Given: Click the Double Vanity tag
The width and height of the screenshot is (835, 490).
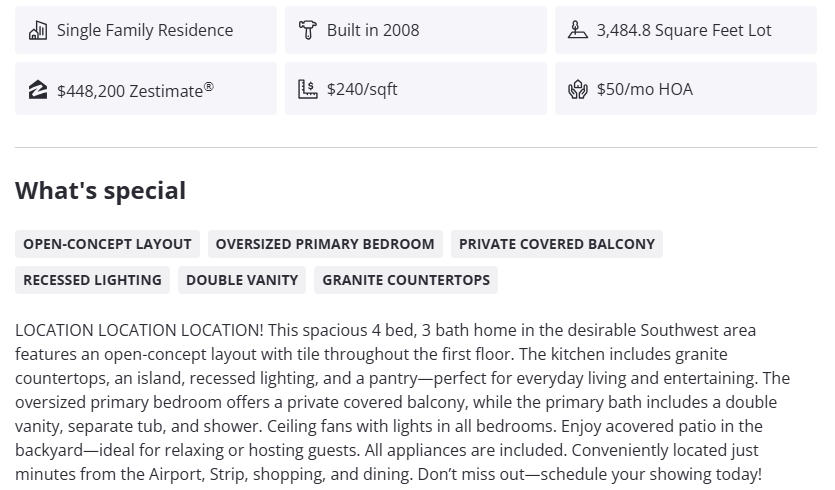Looking at the screenshot, I should (x=242, y=280).
